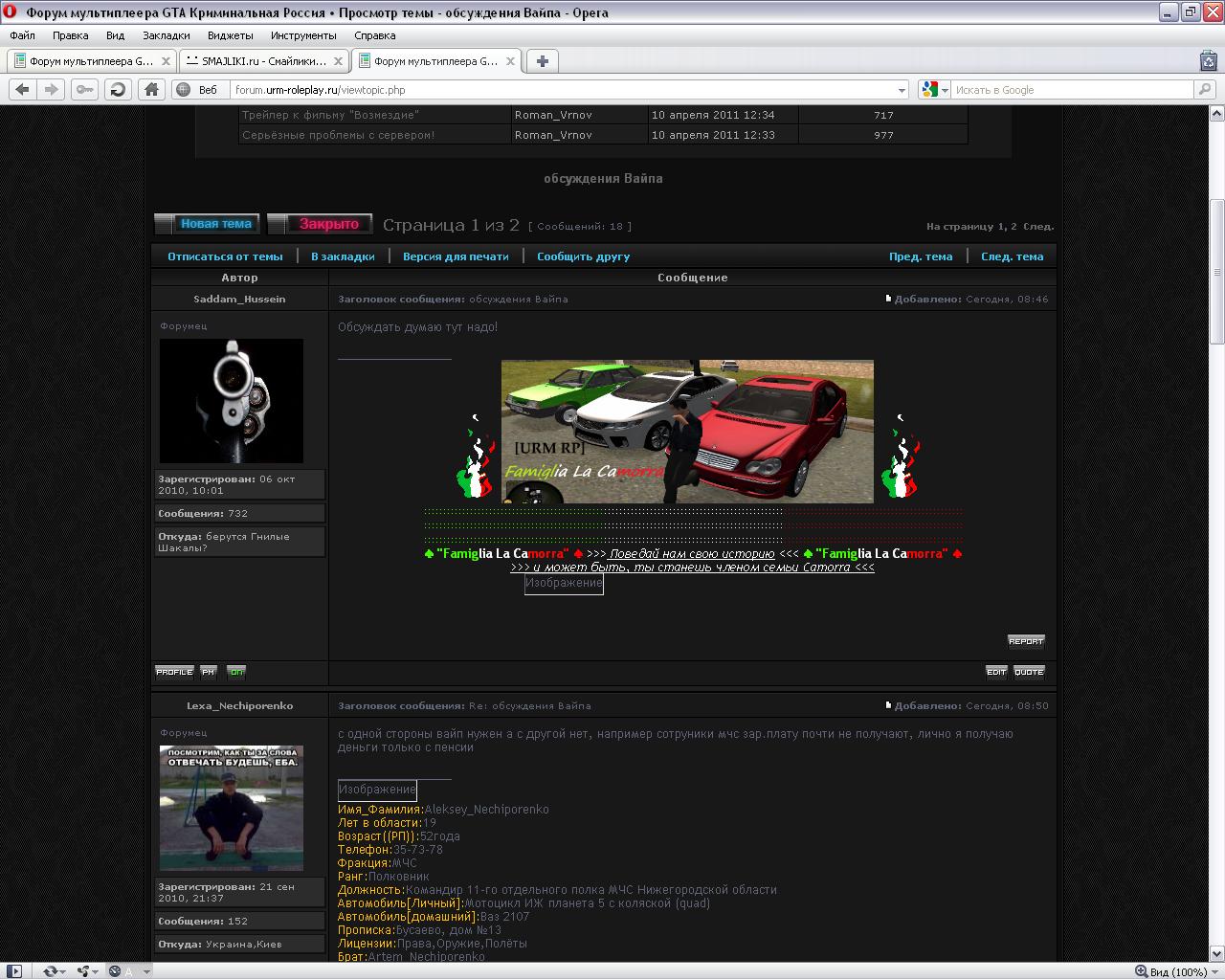The width and height of the screenshot is (1225, 980).
Task: Open the Закладки menu
Action: tap(166, 35)
